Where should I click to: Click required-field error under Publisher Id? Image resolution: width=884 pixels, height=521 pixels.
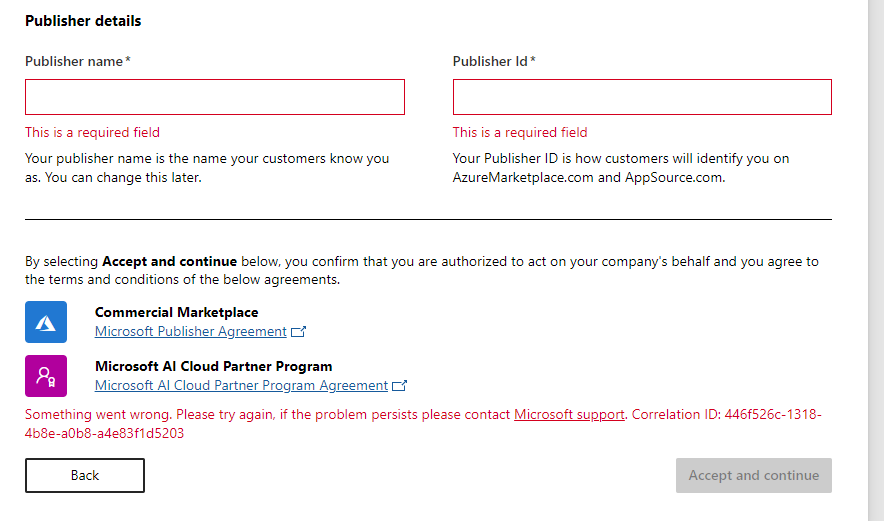[520, 133]
